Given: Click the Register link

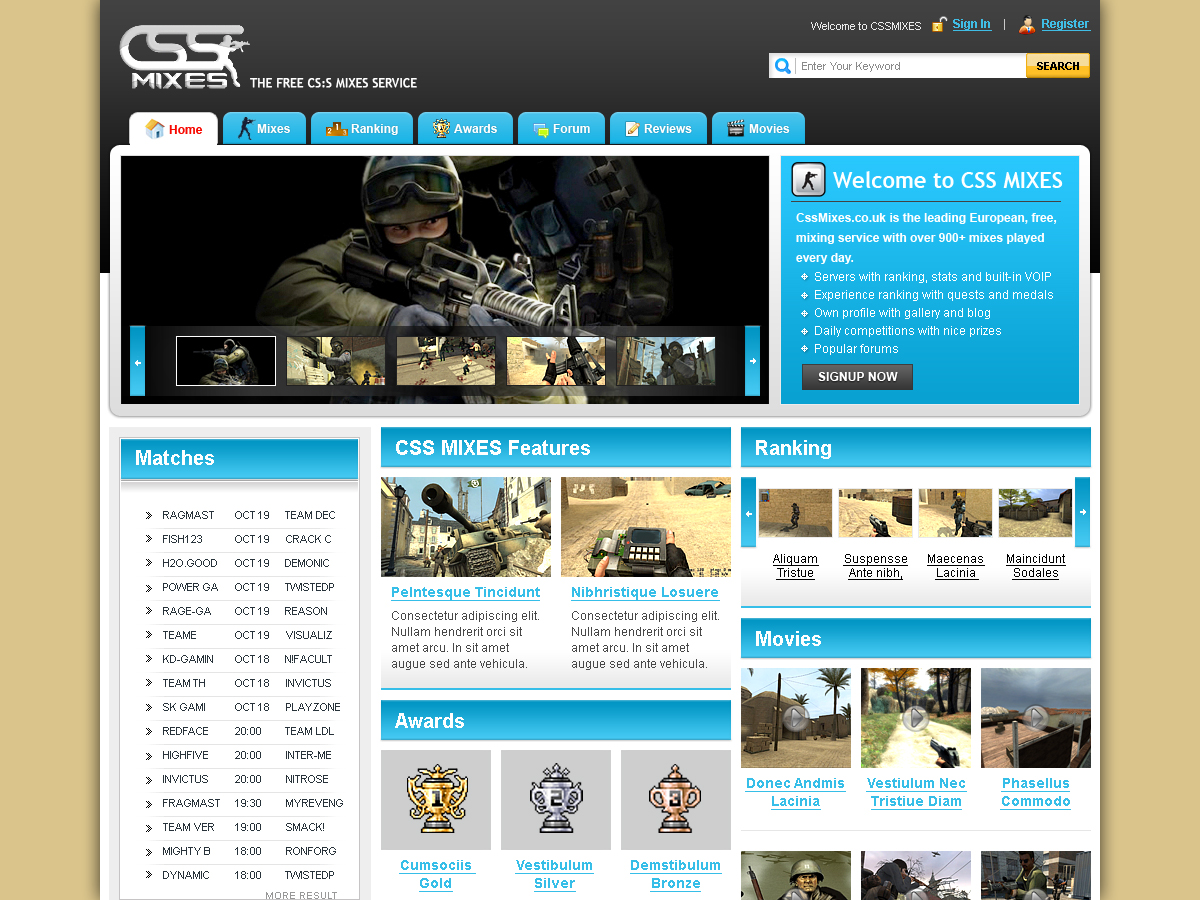Looking at the screenshot, I should click(x=1065, y=24).
